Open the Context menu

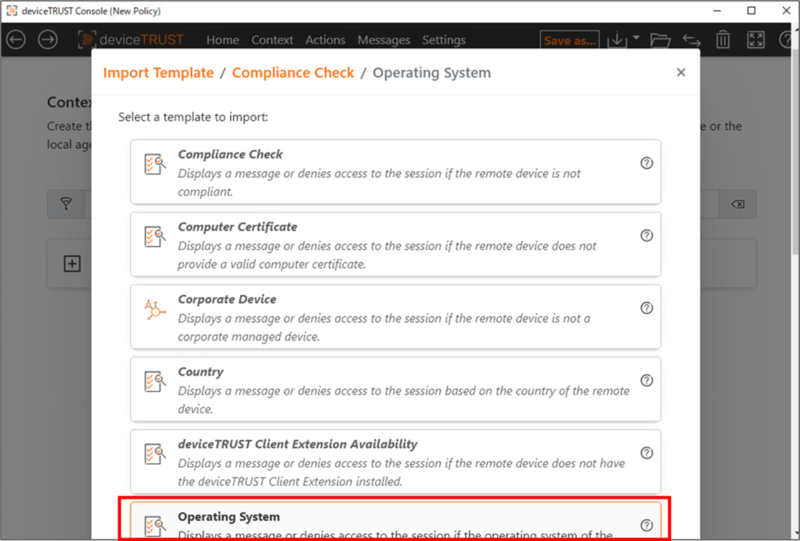[272, 40]
